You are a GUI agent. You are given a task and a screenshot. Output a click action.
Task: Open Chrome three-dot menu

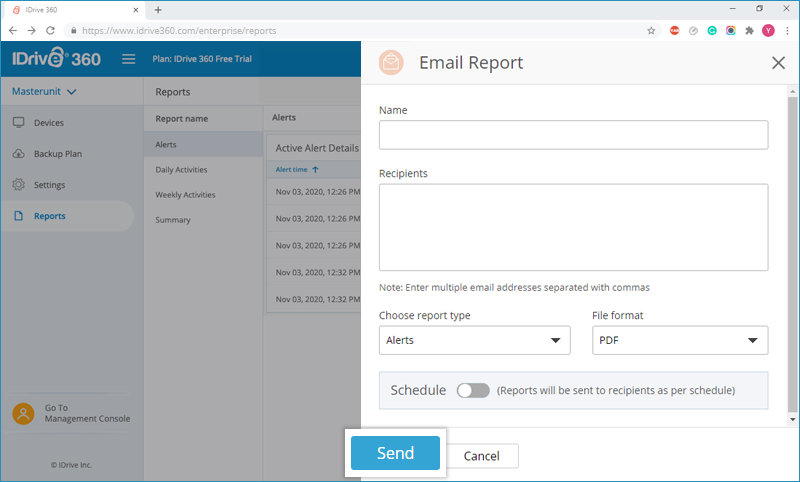coord(787,31)
